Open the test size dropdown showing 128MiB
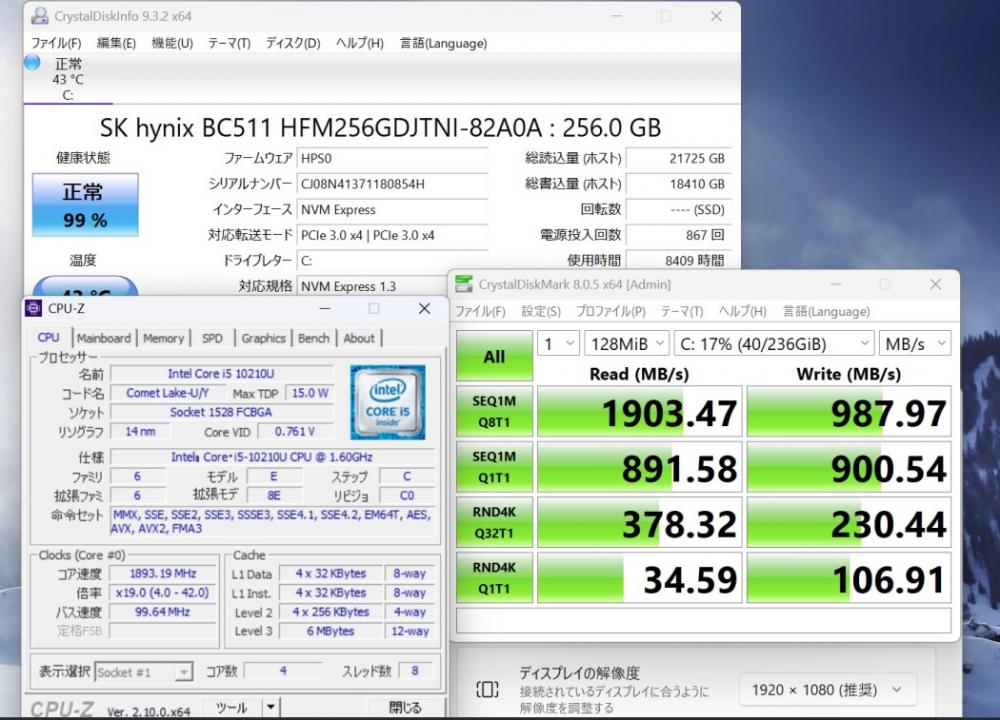Viewport: 1000px width, 720px height. coord(627,344)
